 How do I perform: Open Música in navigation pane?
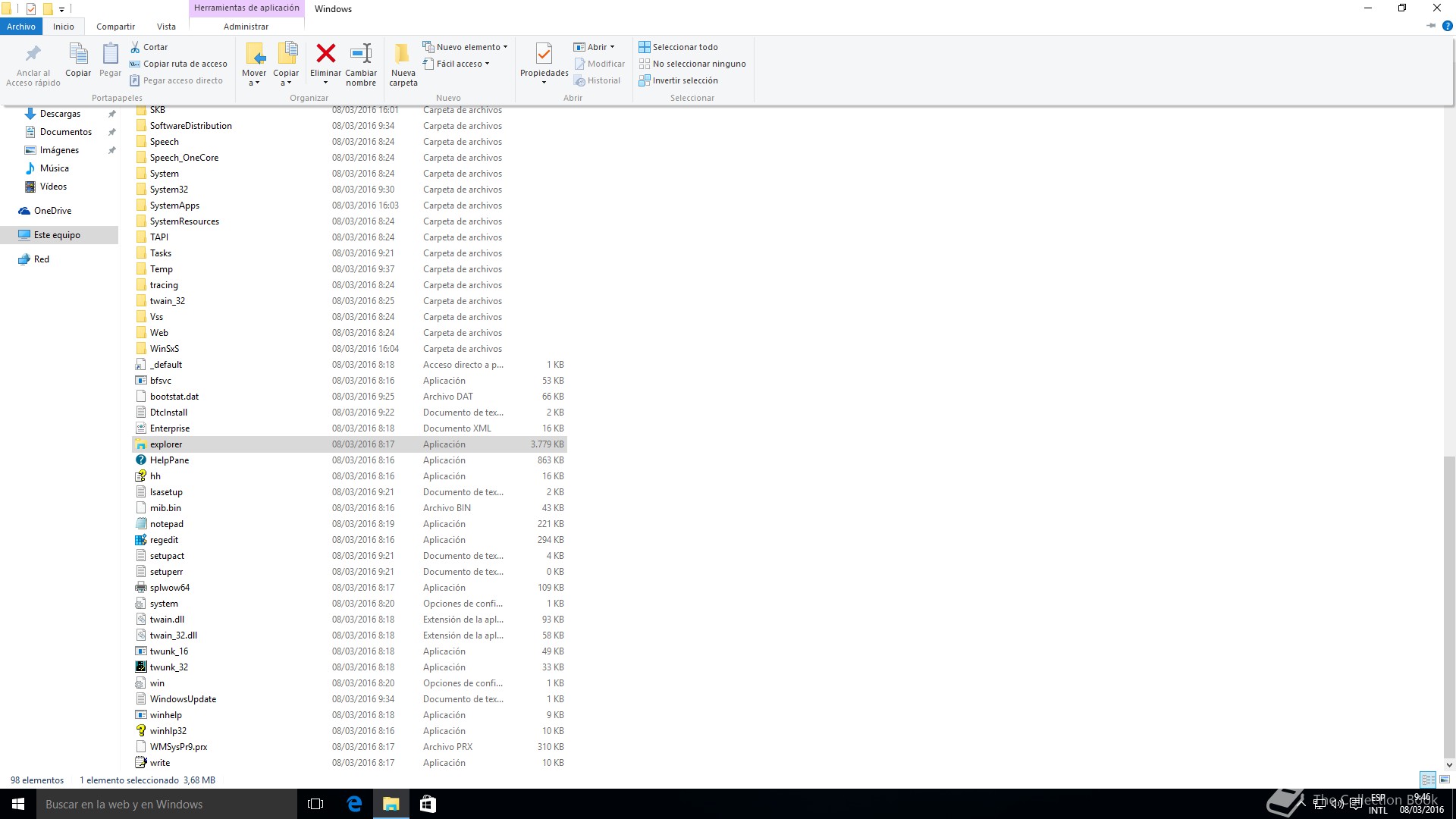coord(54,168)
